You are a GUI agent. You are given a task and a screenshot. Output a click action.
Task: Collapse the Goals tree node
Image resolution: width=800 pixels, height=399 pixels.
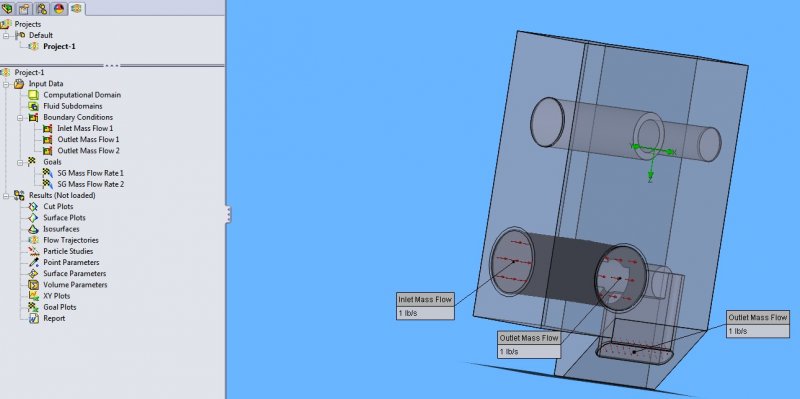(20, 162)
